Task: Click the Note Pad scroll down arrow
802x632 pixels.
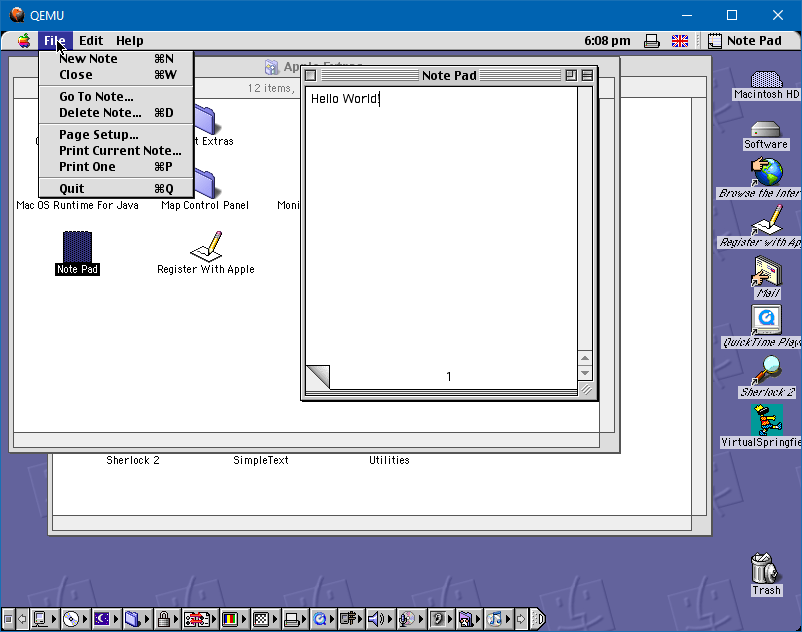Action: tap(586, 374)
